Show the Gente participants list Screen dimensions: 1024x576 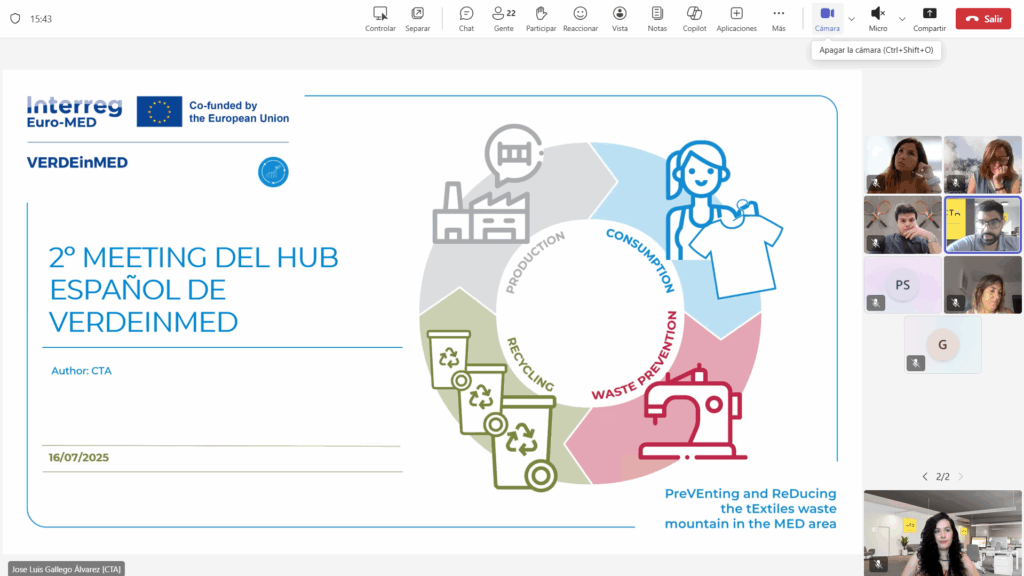504,19
